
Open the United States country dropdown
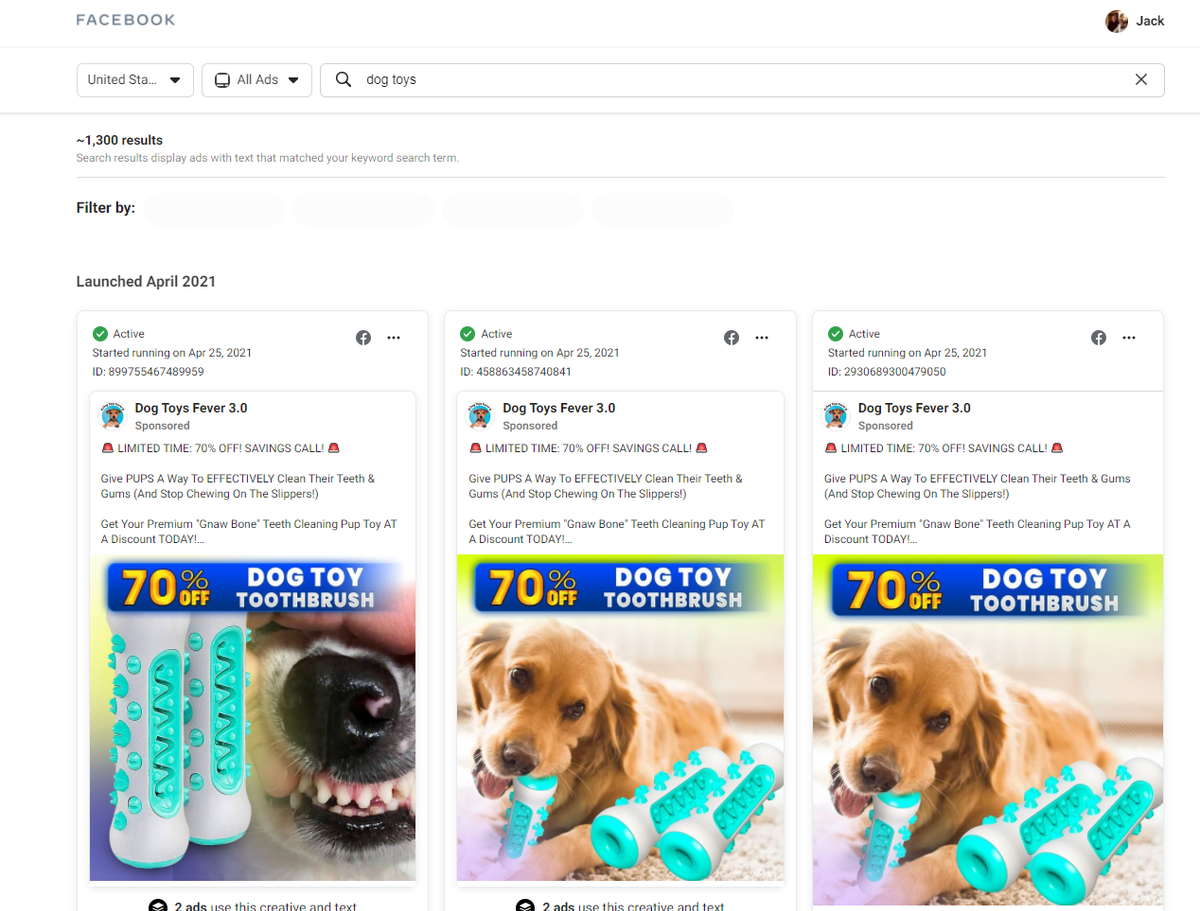pos(135,80)
